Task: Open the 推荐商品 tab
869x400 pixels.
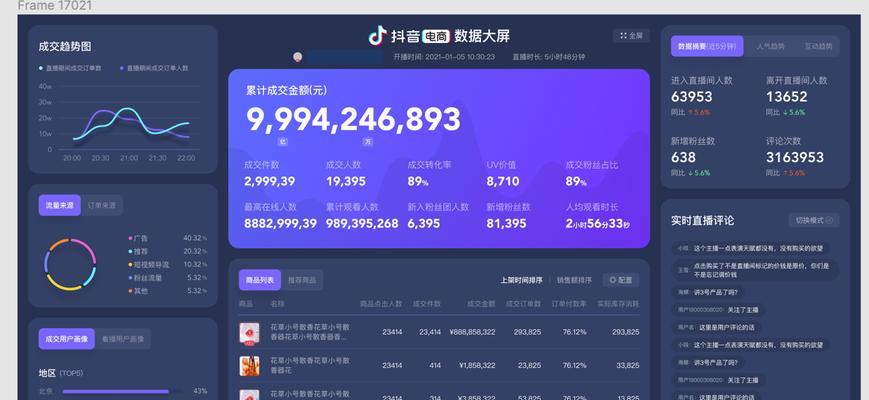Action: 302,280
